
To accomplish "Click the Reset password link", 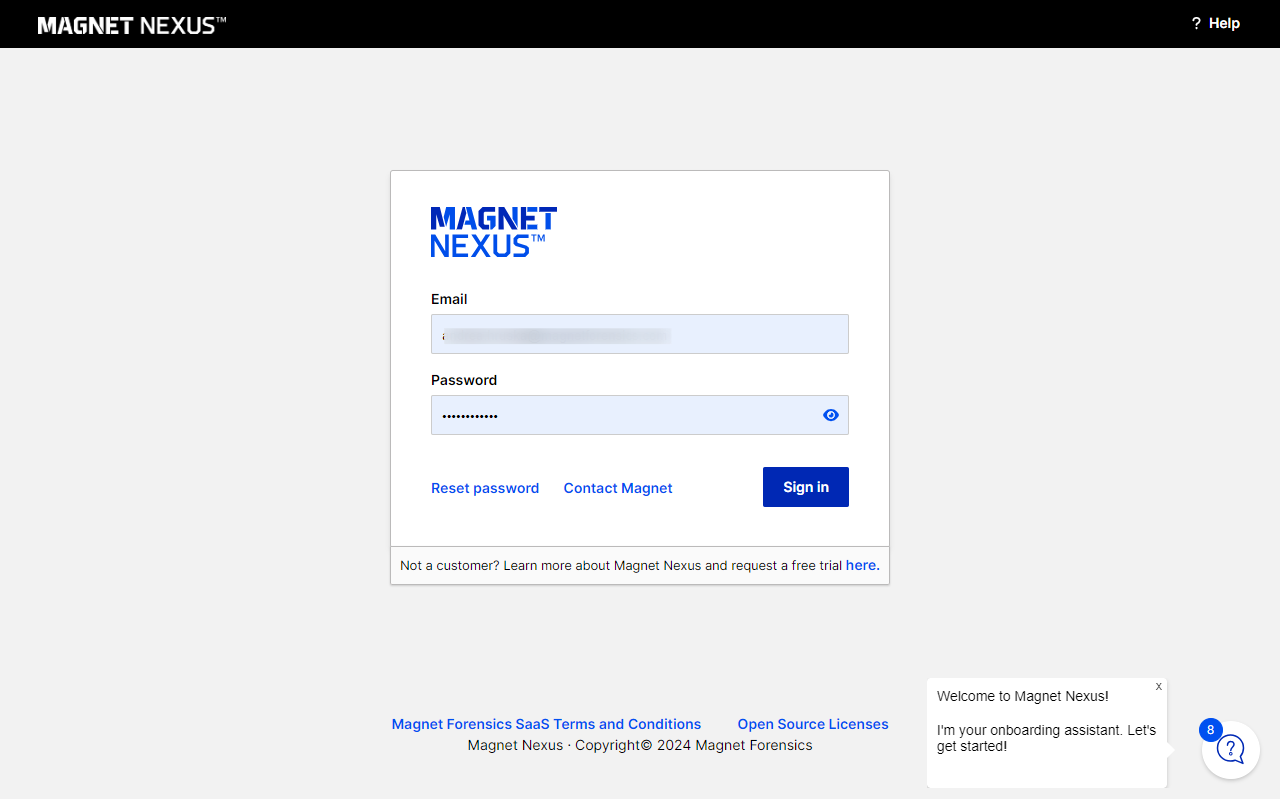I will (485, 488).
